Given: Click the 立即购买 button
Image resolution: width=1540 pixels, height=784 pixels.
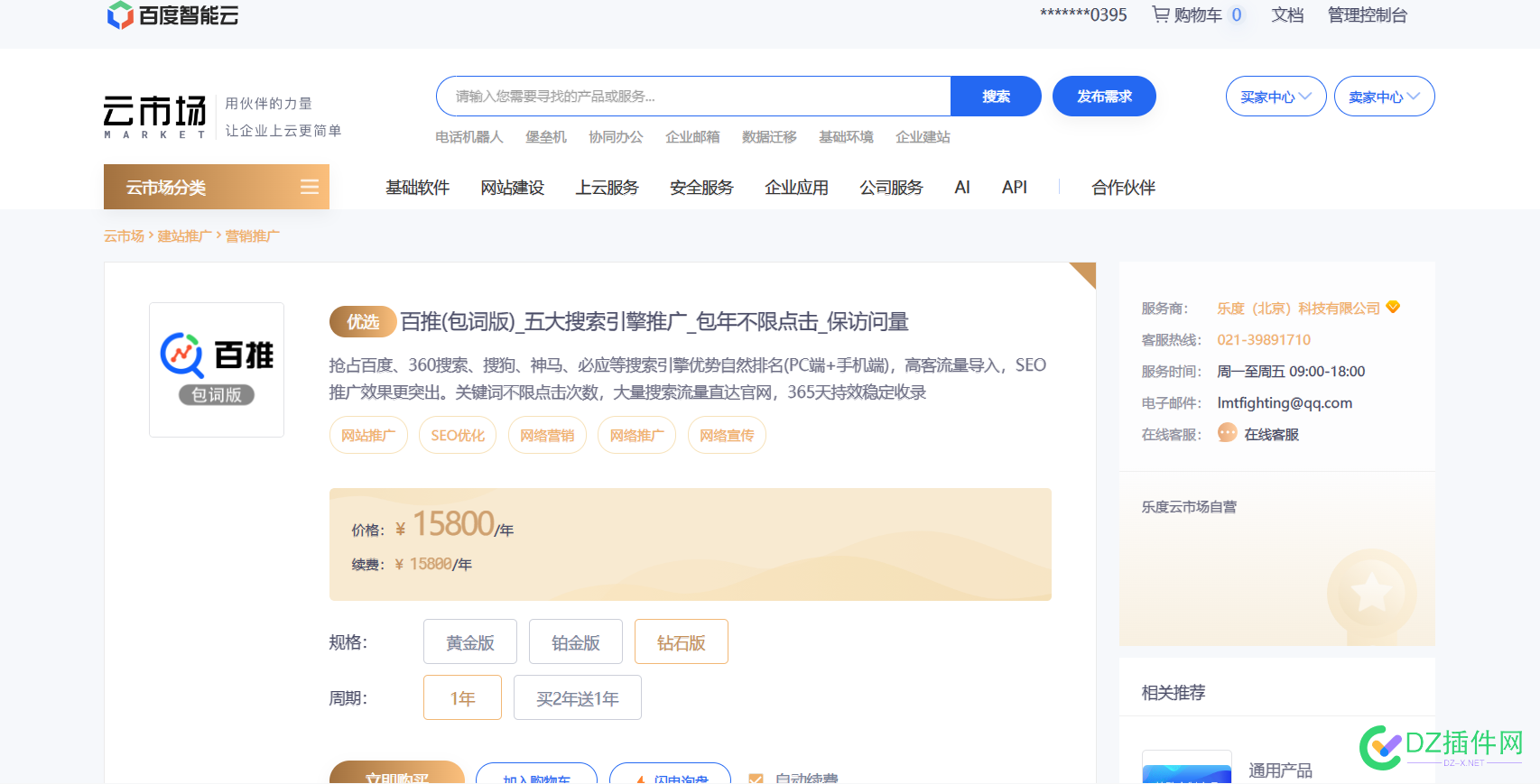Looking at the screenshot, I should click(397, 773).
